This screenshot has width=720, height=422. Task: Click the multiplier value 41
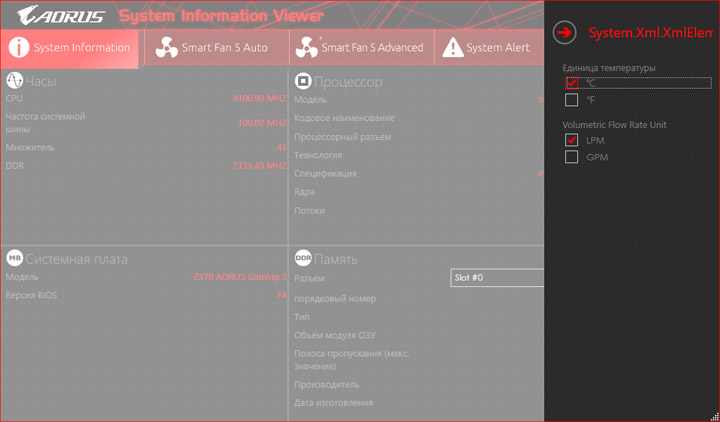point(281,148)
